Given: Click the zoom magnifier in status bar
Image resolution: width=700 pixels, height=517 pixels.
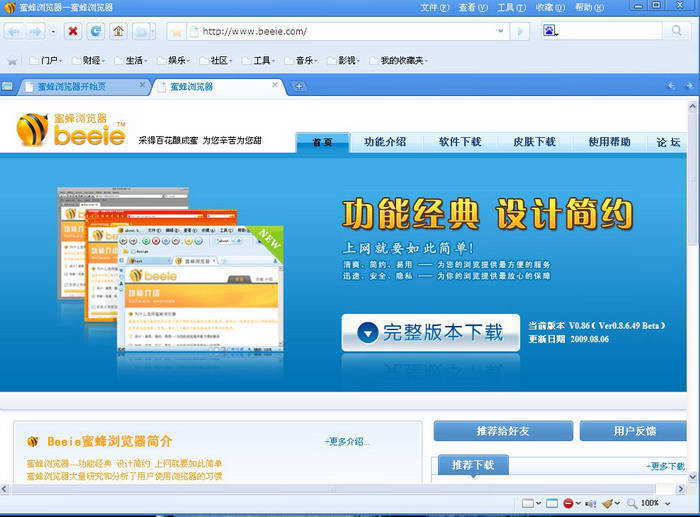Looking at the screenshot, I should point(632,503).
